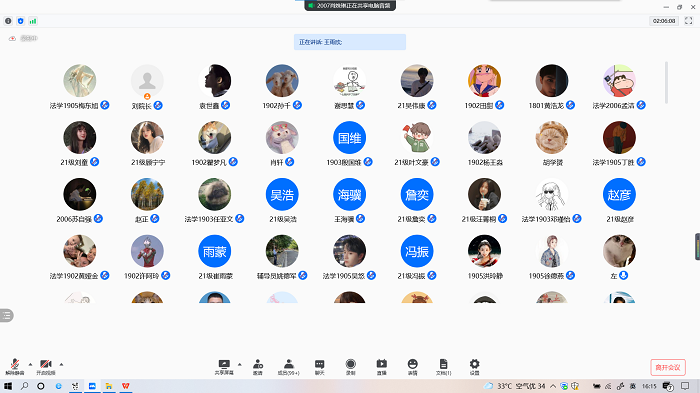Image resolution: width=700 pixels, height=393 pixels.
Task: Expand the camera options arrow
Action: click(61, 364)
